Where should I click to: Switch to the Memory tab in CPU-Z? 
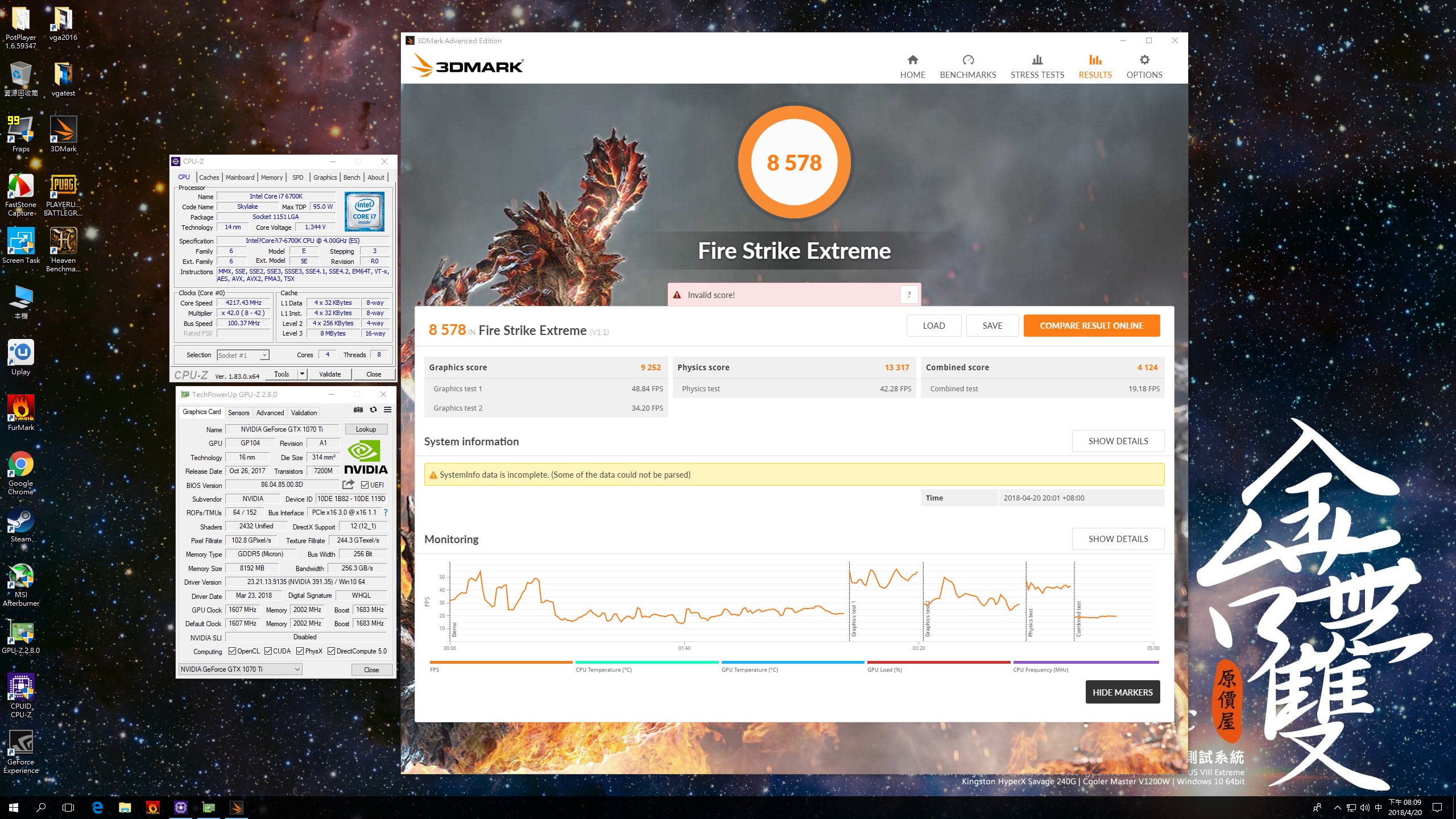coord(272,177)
